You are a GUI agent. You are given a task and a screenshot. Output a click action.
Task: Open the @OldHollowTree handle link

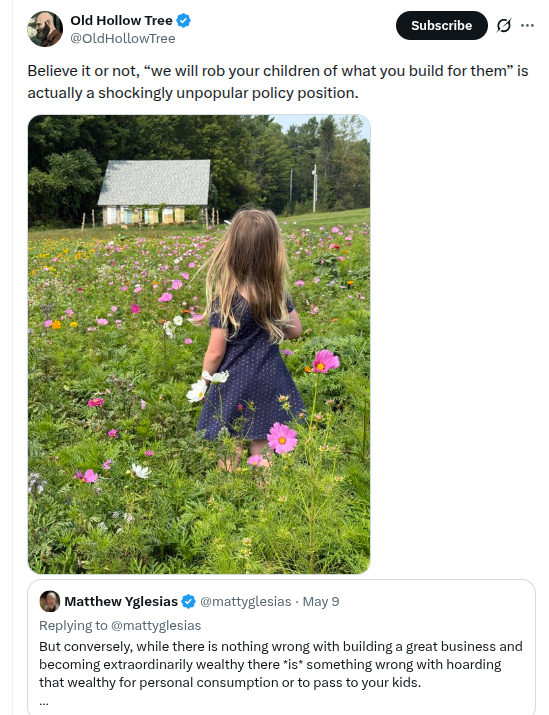click(122, 39)
